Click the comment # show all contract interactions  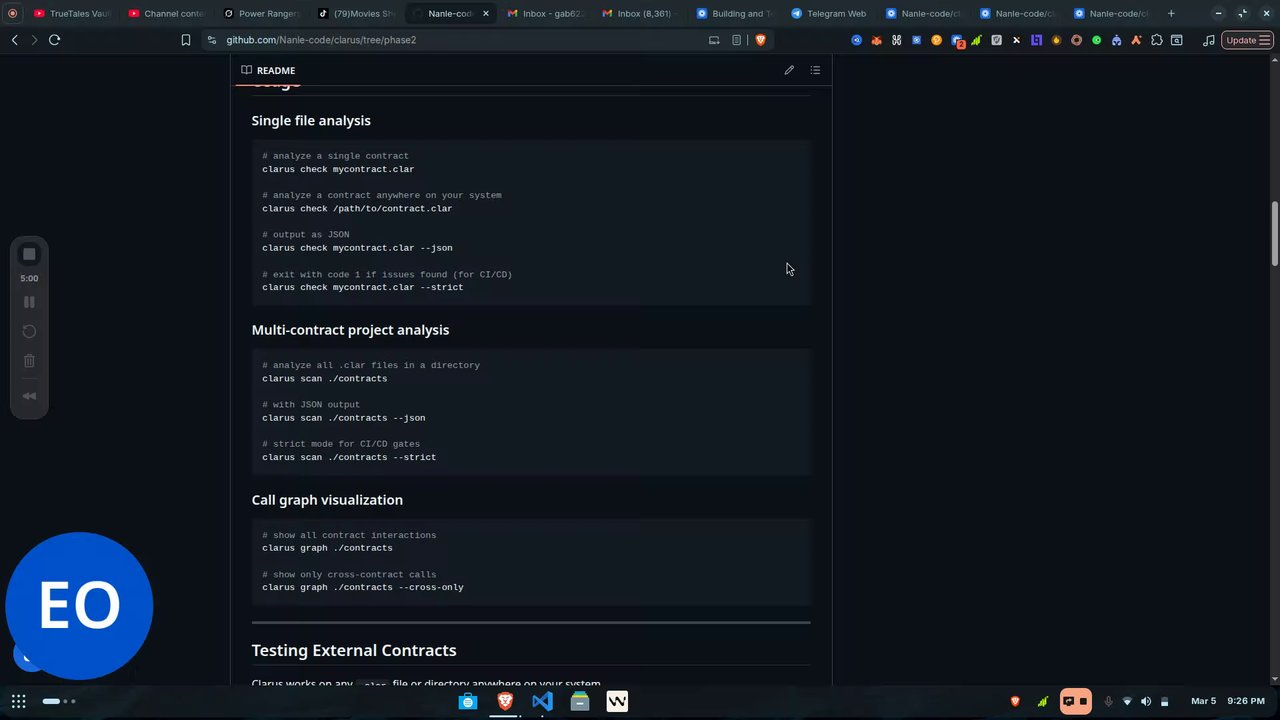pyautogui.click(x=349, y=535)
